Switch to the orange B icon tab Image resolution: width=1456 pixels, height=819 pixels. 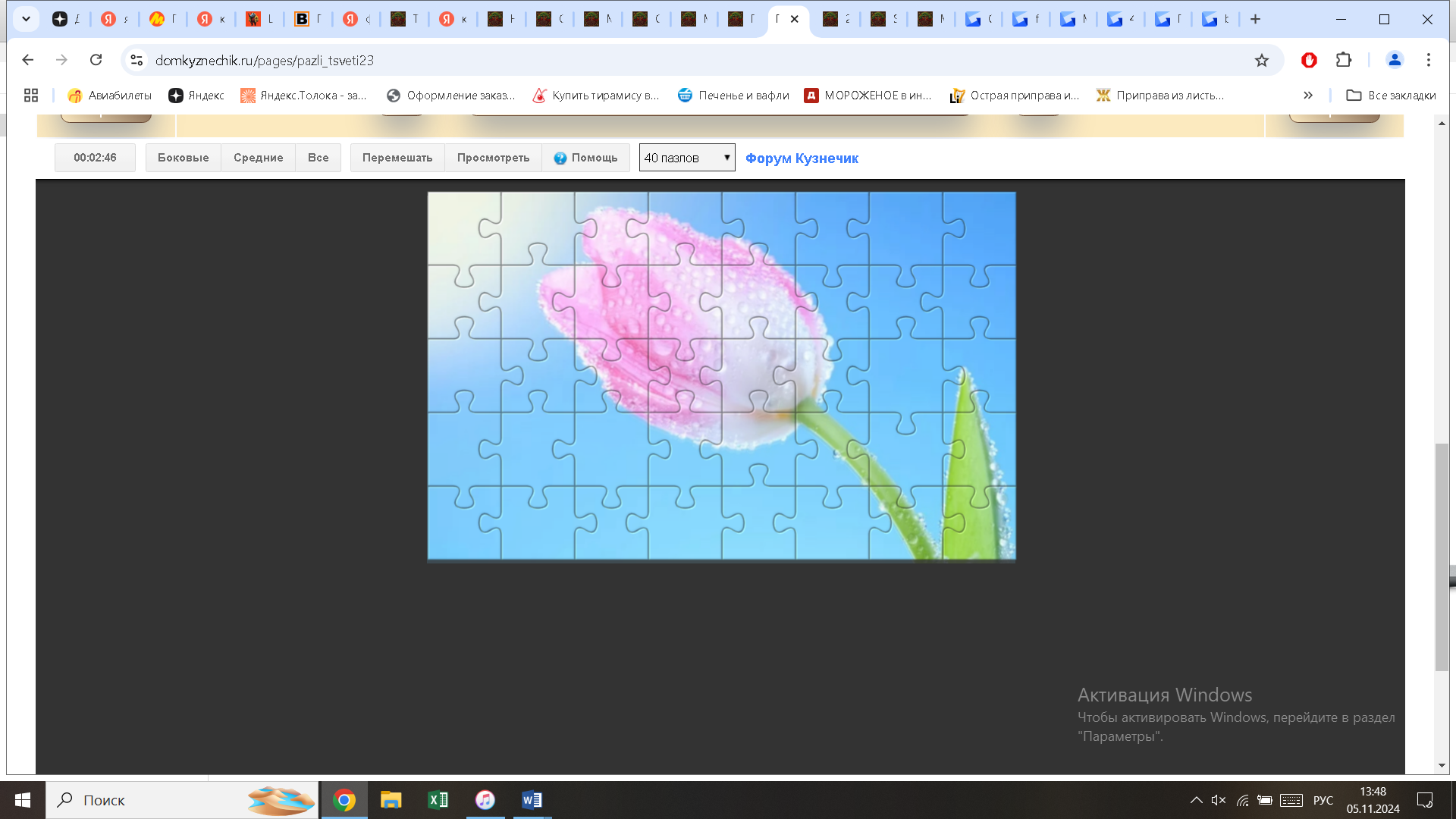tap(302, 19)
